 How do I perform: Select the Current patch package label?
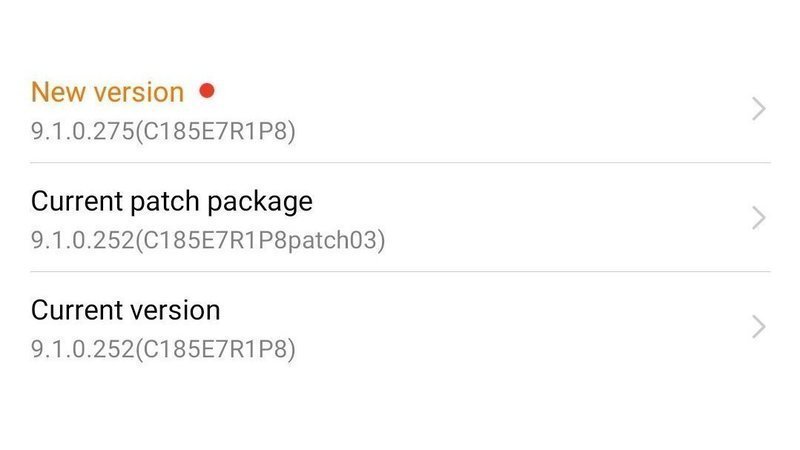[171, 201]
